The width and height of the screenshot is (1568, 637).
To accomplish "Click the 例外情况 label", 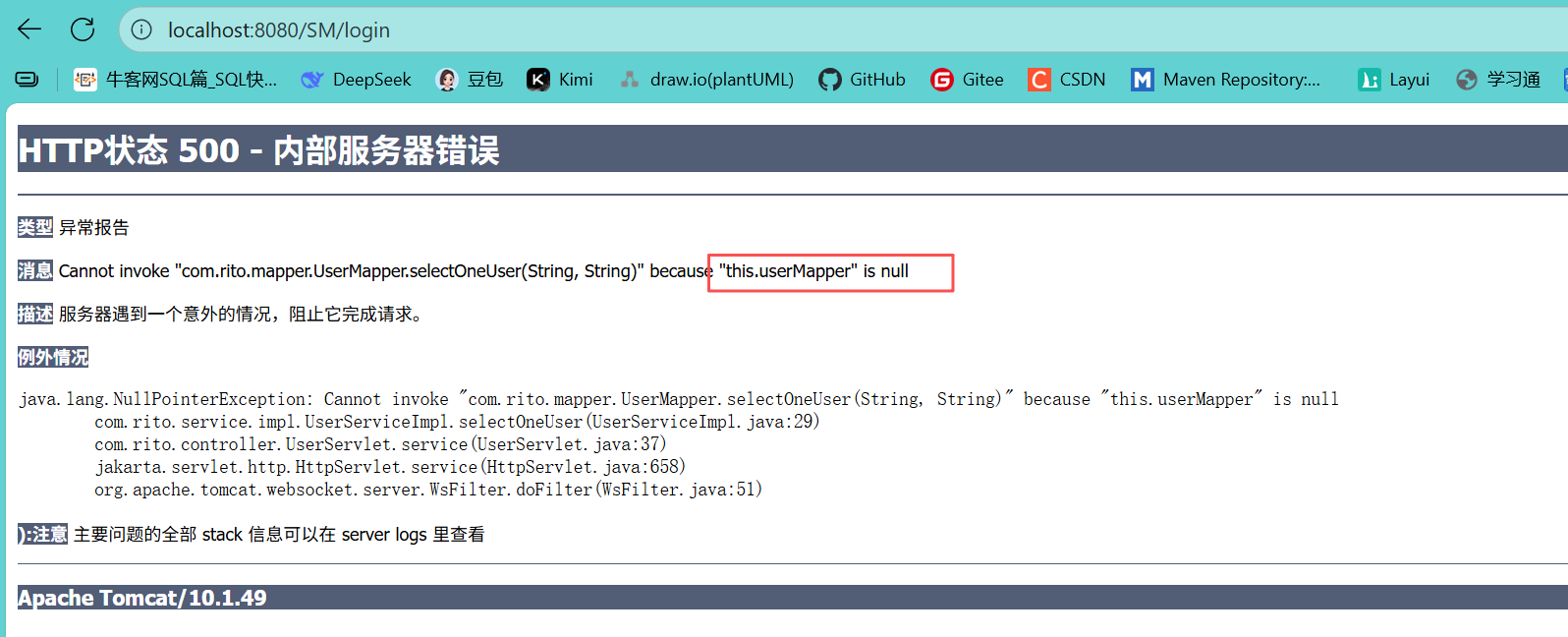I will pyautogui.click(x=53, y=357).
